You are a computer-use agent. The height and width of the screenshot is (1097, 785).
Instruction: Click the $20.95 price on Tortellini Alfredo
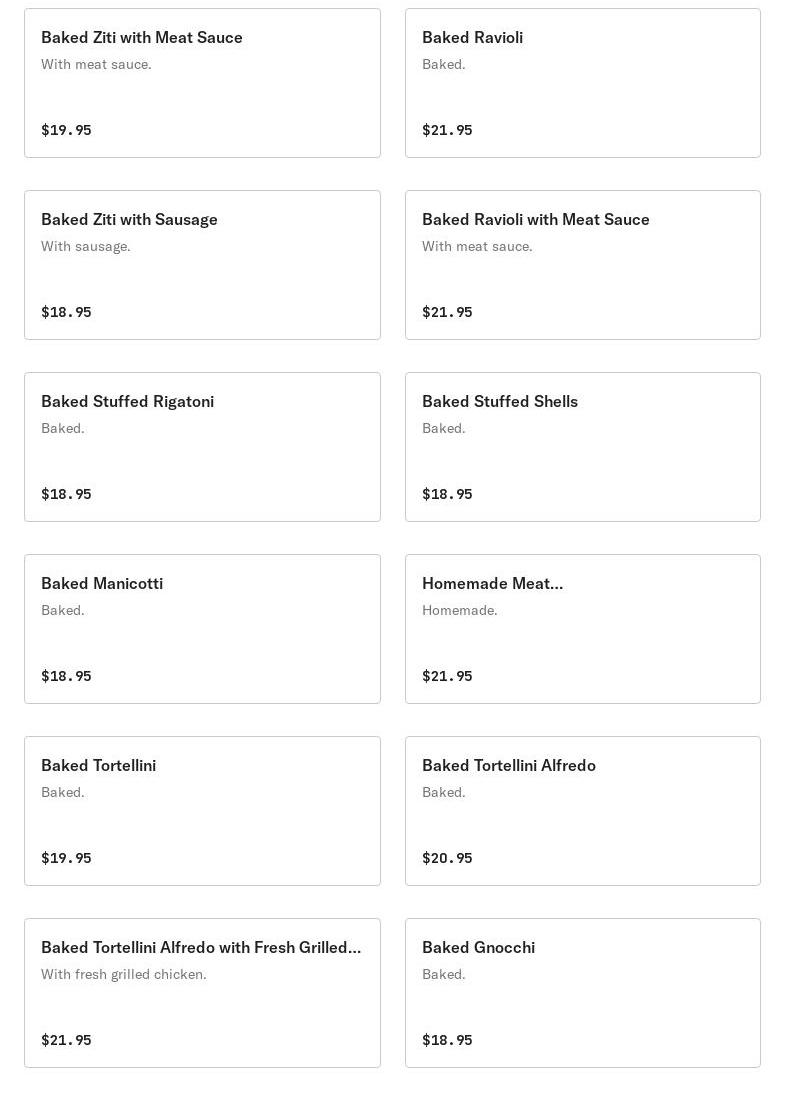coord(447,858)
